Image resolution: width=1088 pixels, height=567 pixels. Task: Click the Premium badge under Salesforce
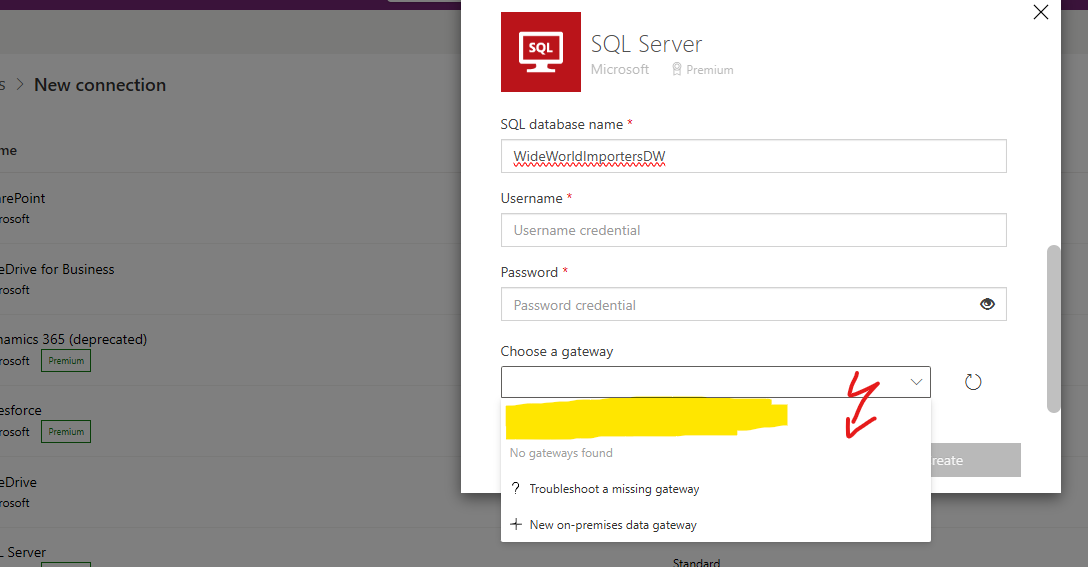(x=66, y=431)
